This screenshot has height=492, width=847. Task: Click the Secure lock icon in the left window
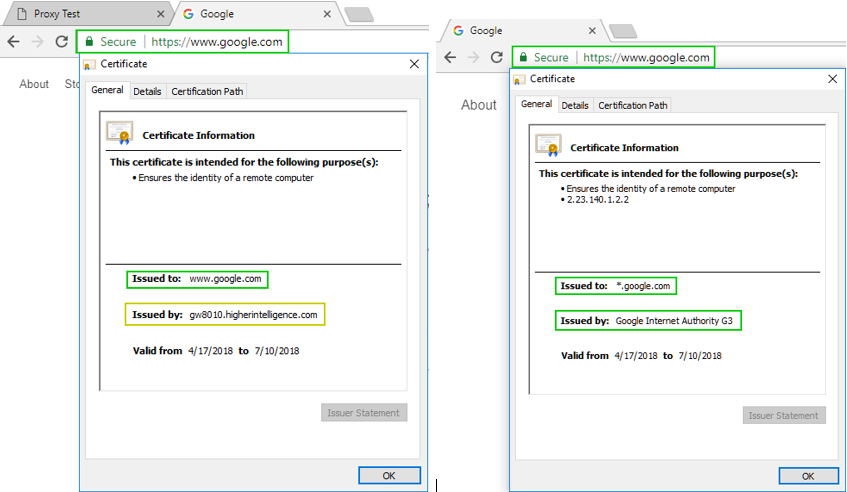click(x=89, y=42)
